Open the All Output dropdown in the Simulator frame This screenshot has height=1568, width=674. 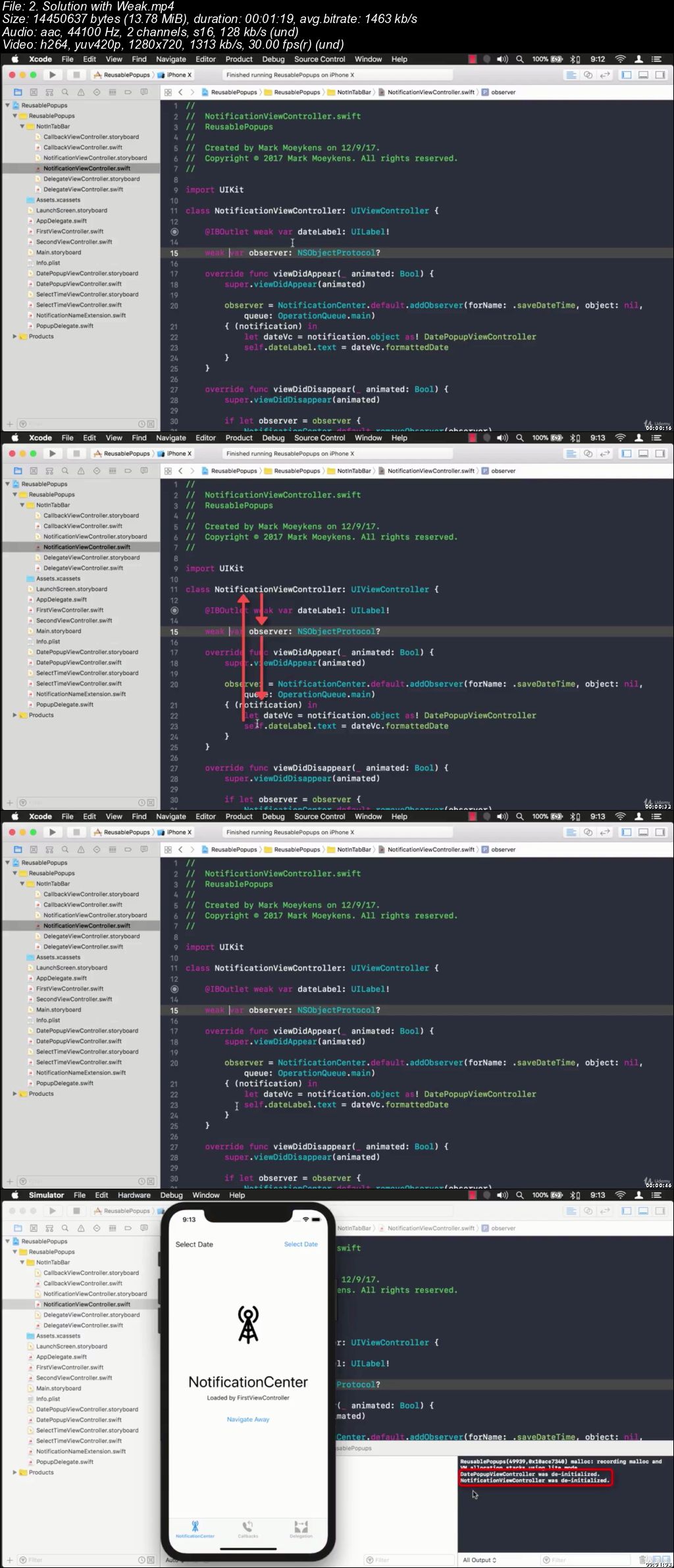[x=480, y=1560]
